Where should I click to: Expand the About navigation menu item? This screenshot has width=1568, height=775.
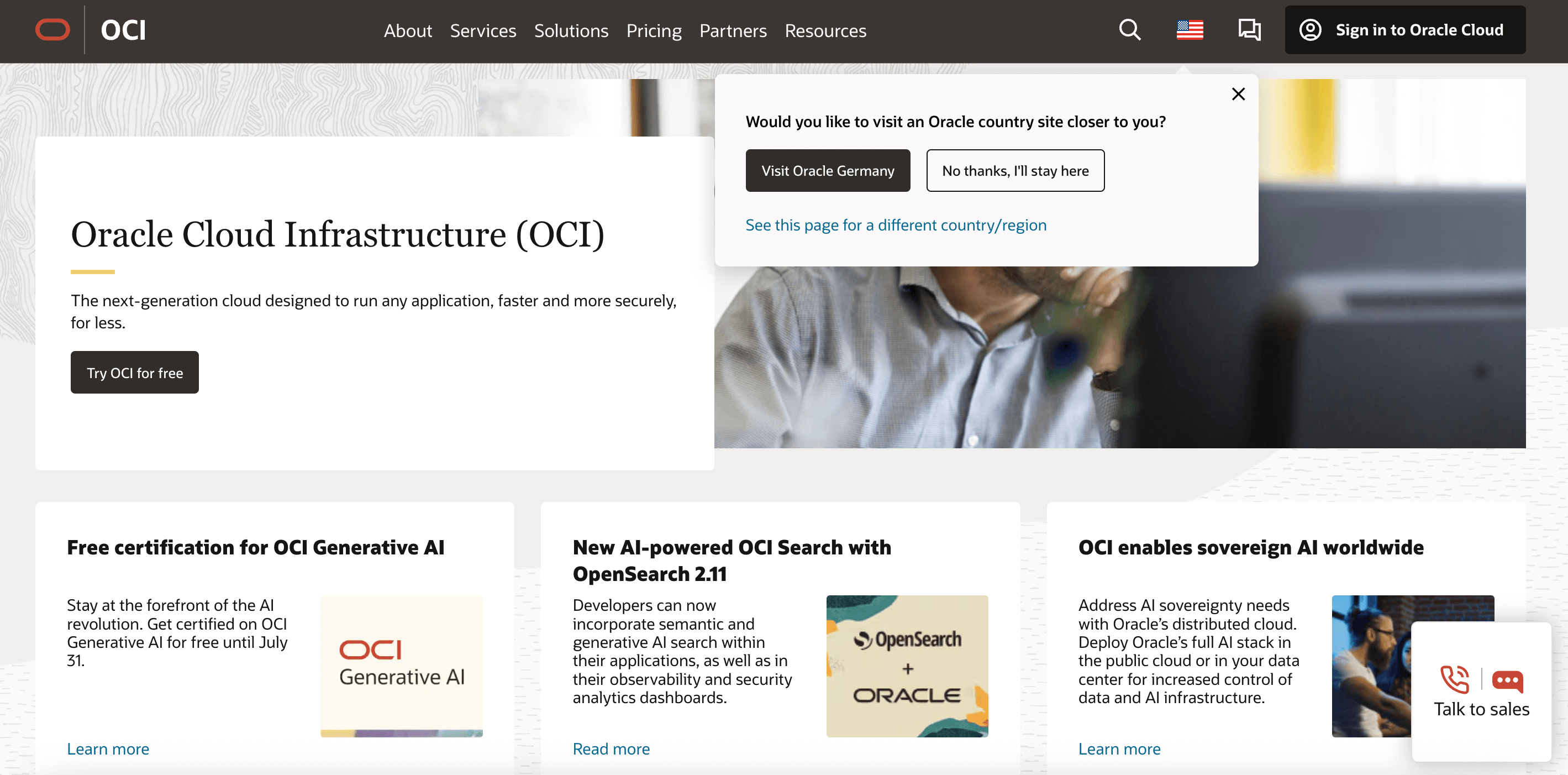[x=408, y=30]
